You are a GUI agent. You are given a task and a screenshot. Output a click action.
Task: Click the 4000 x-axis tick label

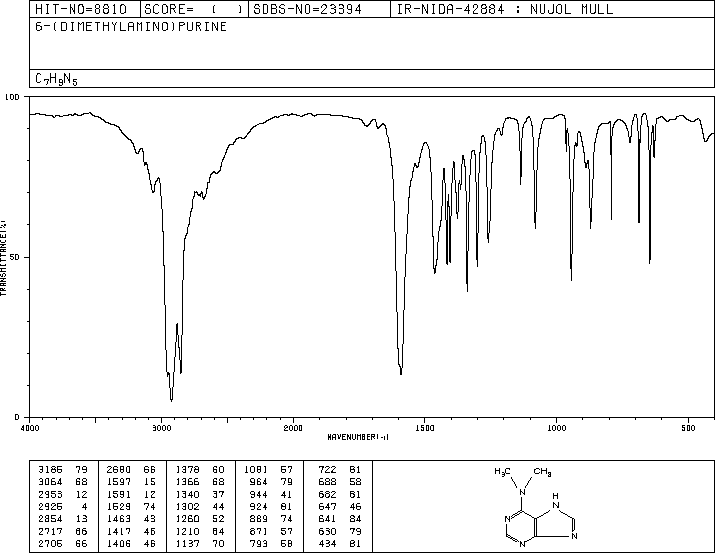tap(30, 428)
